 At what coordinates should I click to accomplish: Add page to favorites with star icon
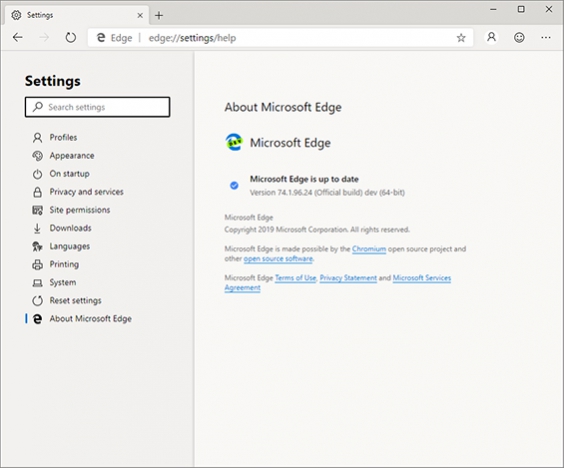click(x=461, y=38)
